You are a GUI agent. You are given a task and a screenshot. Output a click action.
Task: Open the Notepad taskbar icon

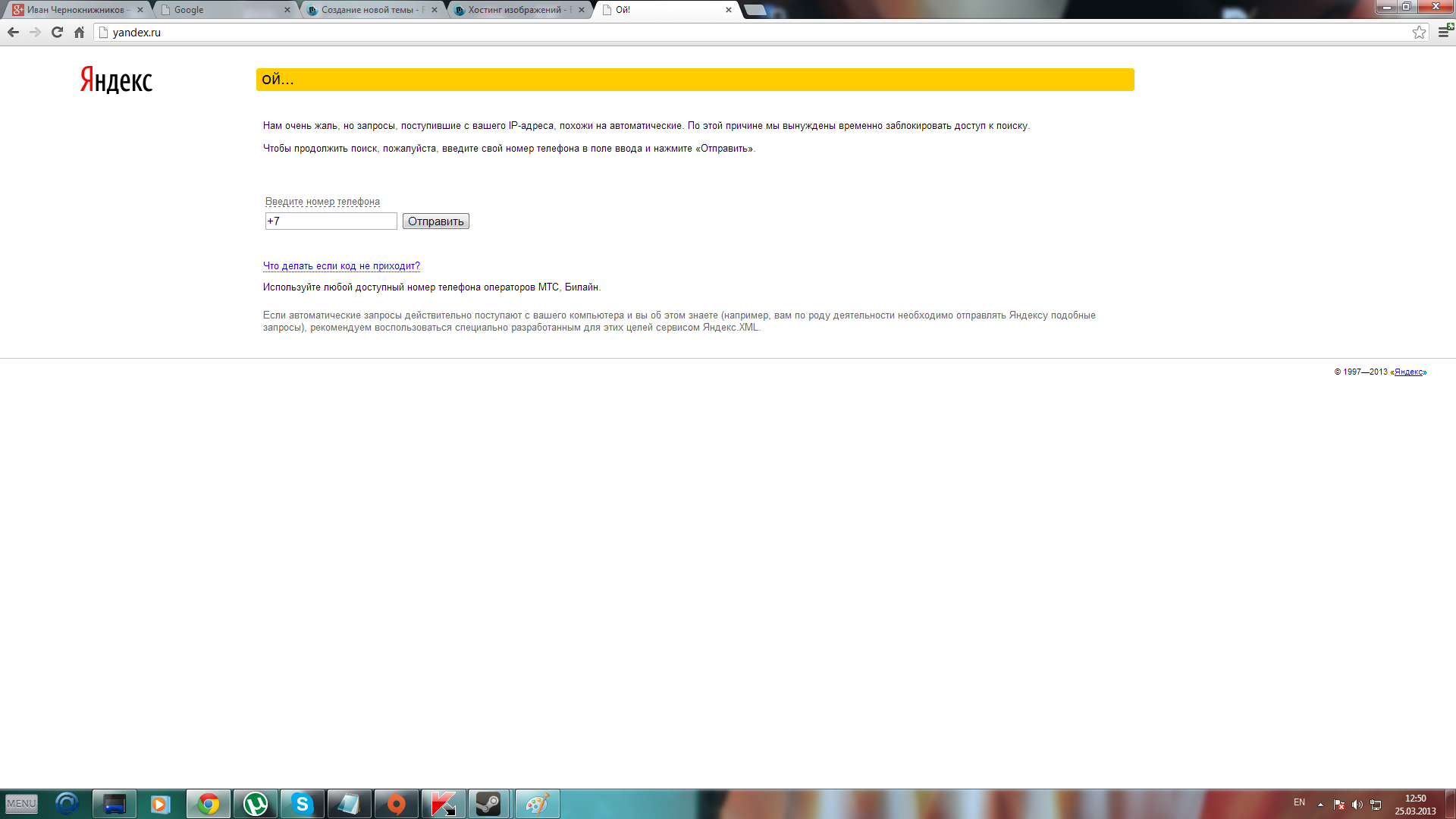tap(349, 804)
